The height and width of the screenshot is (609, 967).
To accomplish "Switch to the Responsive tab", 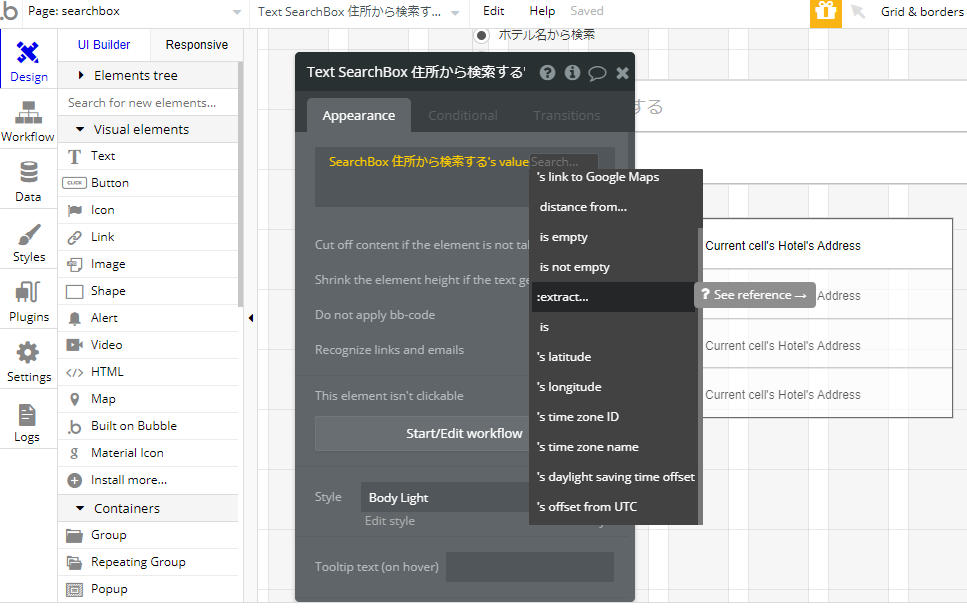I will click(x=197, y=45).
